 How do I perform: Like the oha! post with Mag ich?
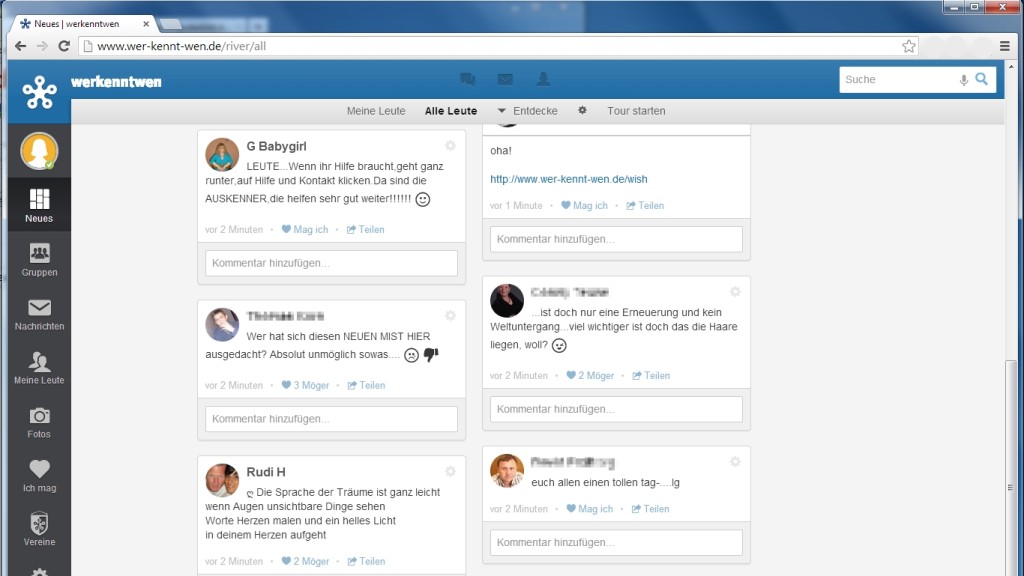click(x=584, y=205)
